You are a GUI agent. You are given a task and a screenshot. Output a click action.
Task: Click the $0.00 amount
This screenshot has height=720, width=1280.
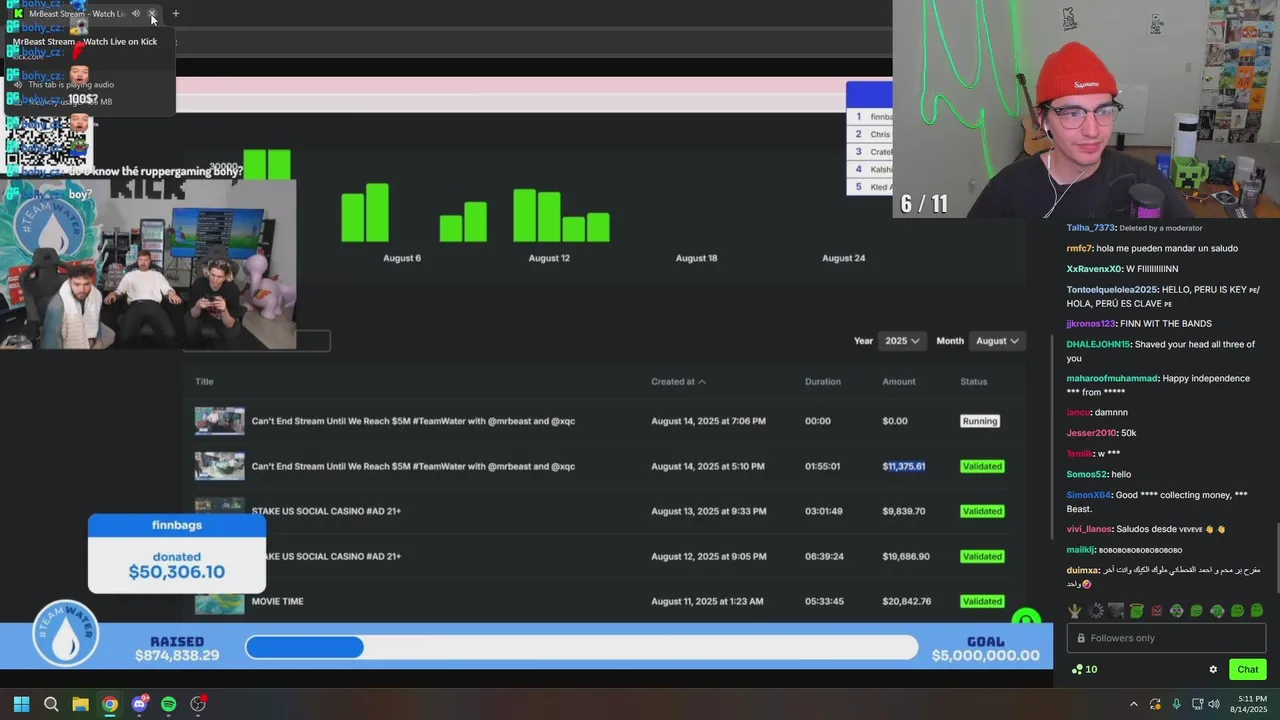[895, 421]
